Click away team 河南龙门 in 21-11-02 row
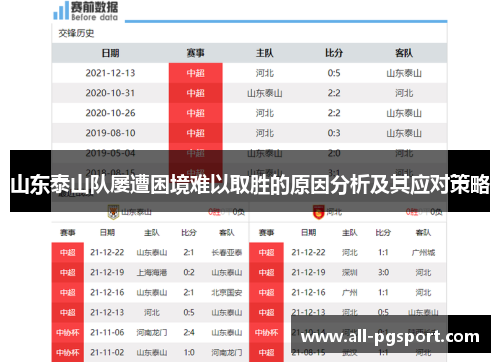Screen dimensions: 500x362 pos(227,353)
